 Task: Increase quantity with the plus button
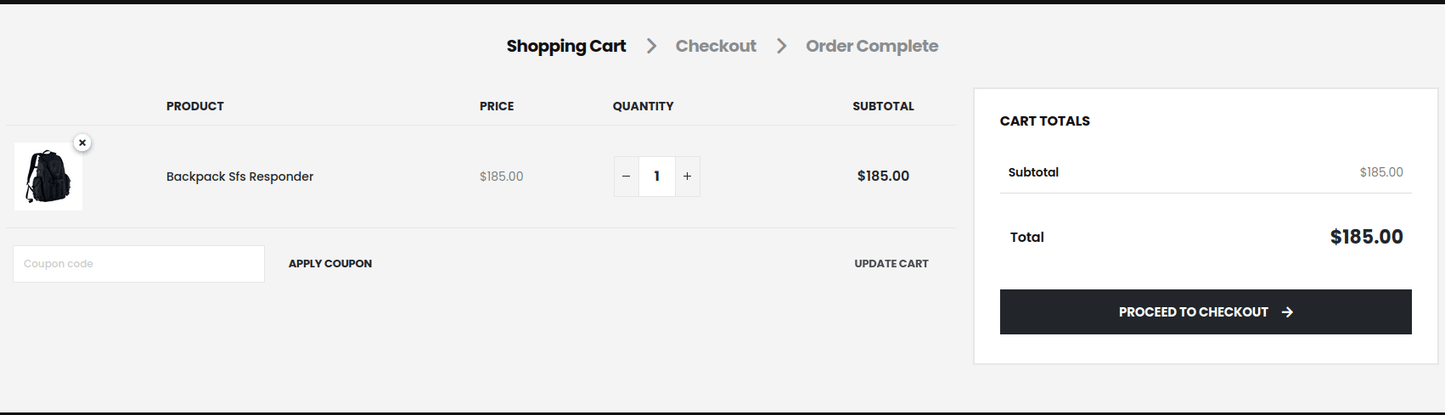[687, 176]
